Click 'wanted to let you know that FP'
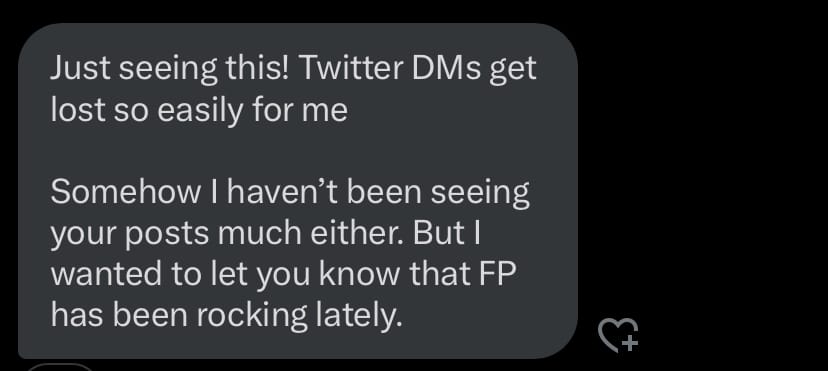Screen dimensions: 828x371 click(x=283, y=274)
